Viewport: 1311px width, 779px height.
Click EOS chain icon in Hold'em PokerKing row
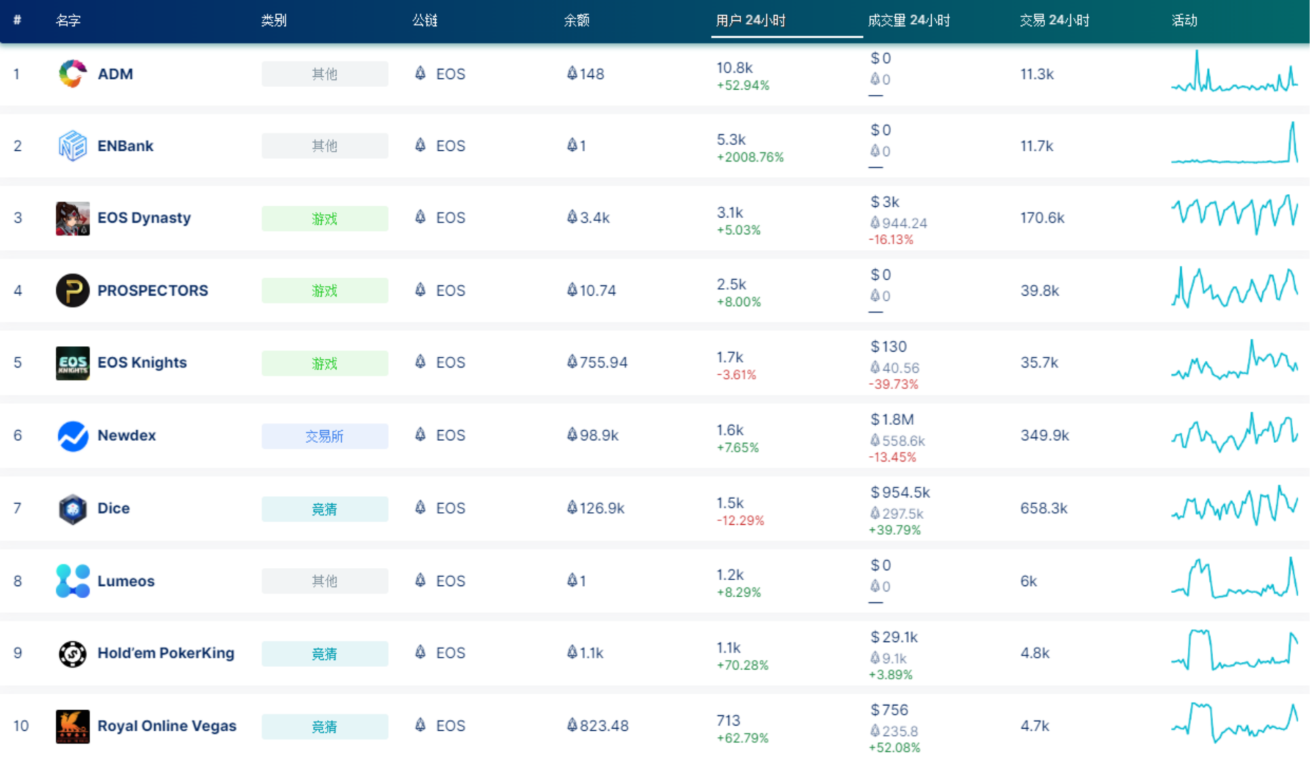point(420,652)
